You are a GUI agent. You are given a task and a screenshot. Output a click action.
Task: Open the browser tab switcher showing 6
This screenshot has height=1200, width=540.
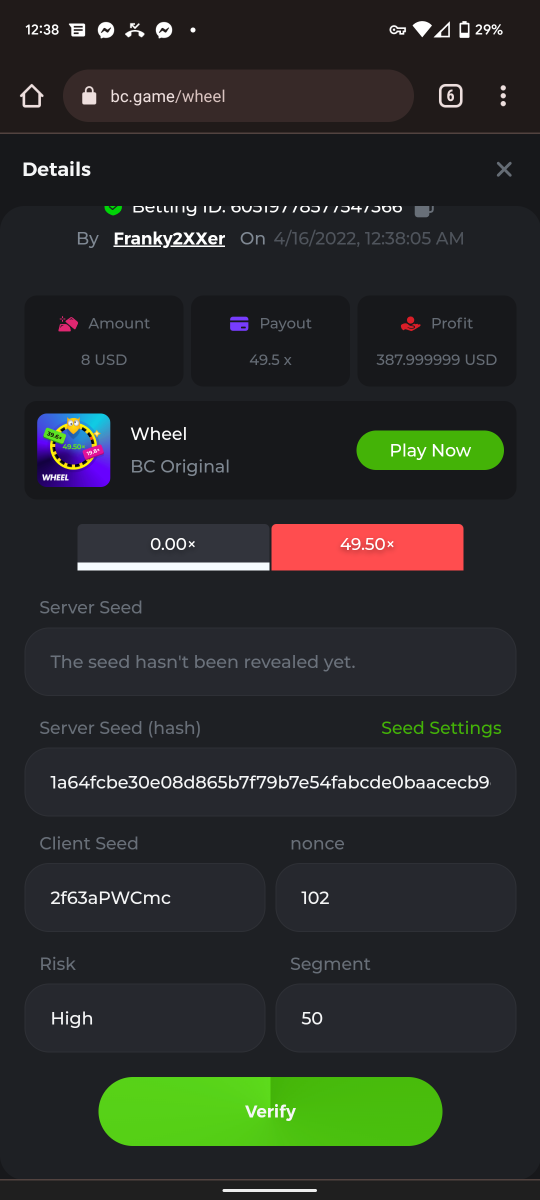pyautogui.click(x=450, y=96)
